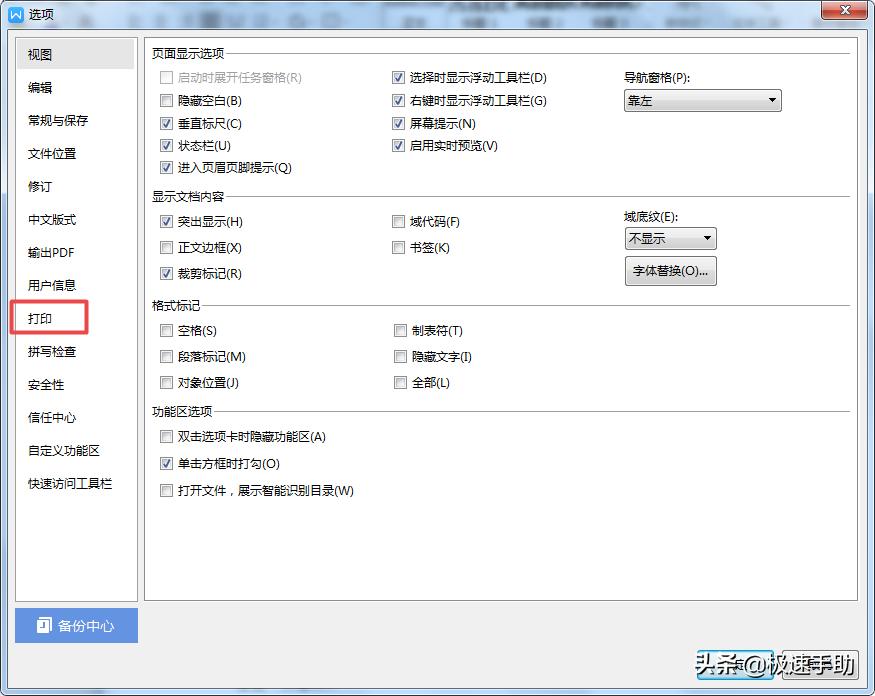875x696 pixels.
Task: Uncheck 状态栏(U)
Action: [166, 145]
